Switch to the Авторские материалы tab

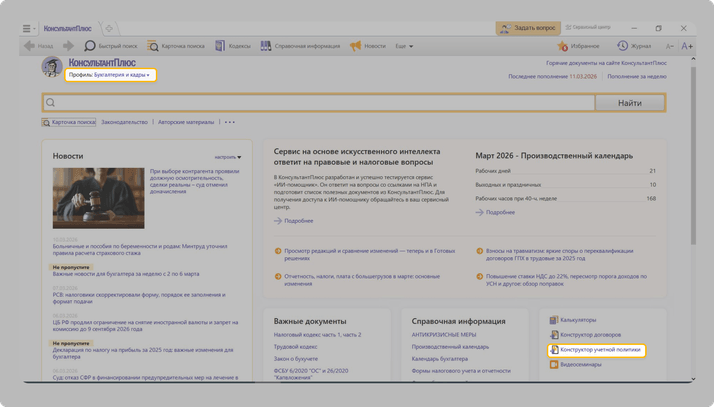pos(186,122)
